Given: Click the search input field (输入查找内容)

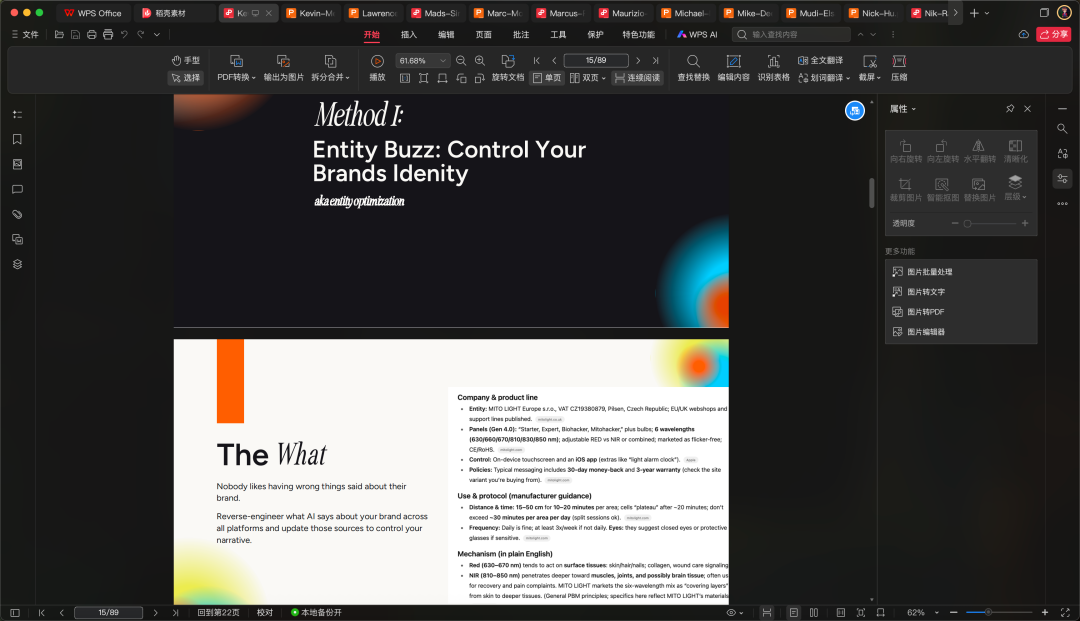Looking at the screenshot, I should pos(791,34).
